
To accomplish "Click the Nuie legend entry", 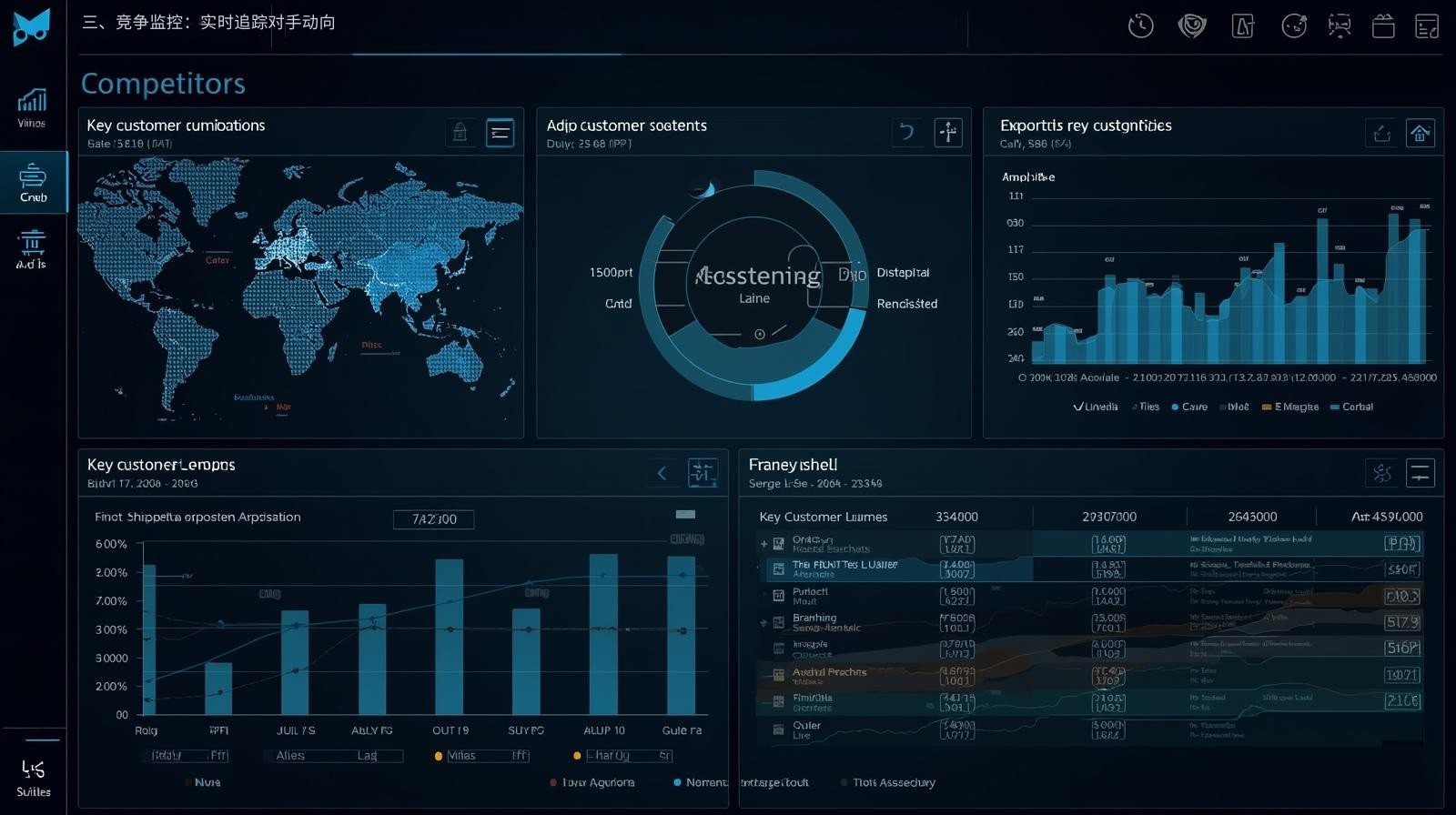I will pyautogui.click(x=202, y=782).
